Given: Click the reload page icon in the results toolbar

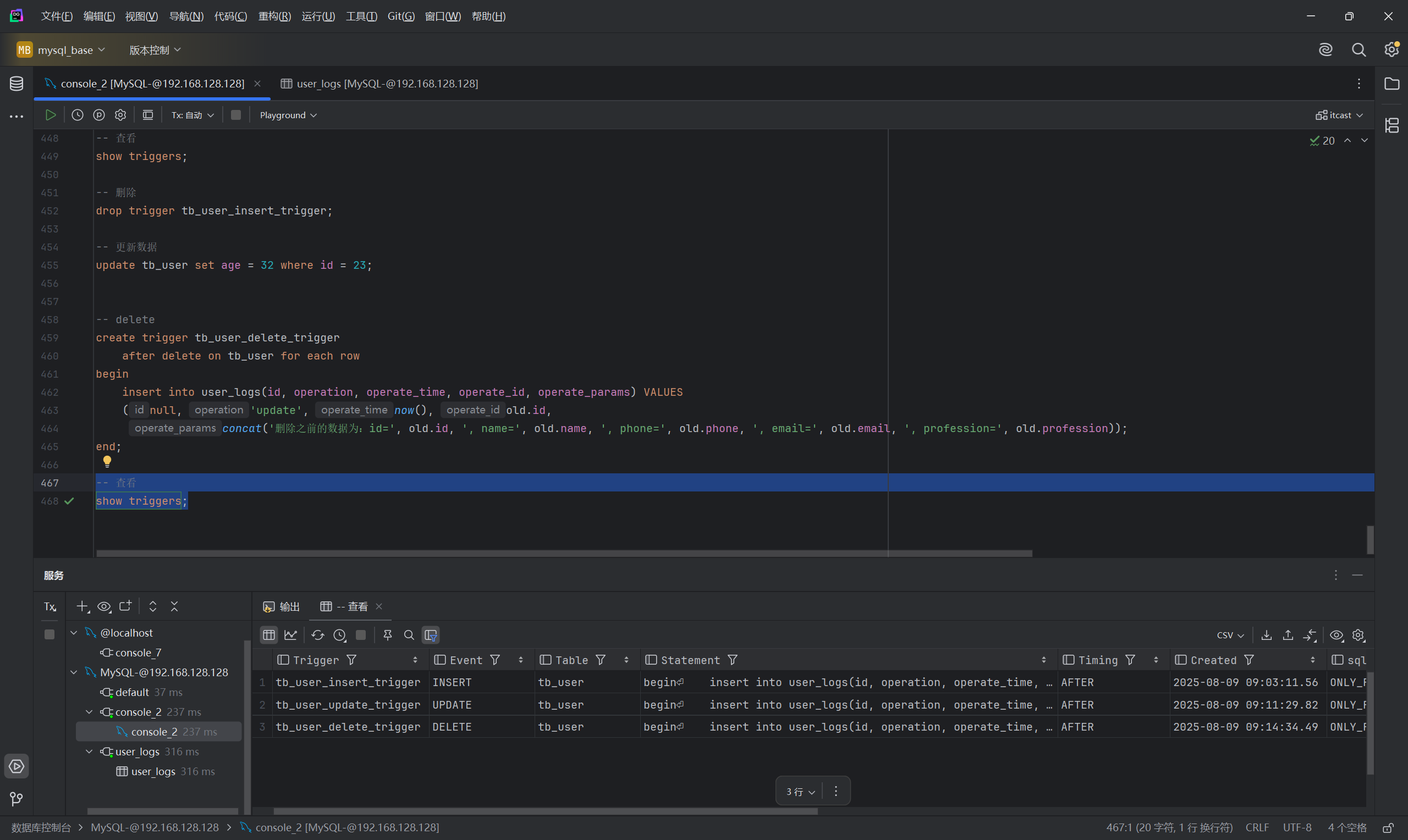Looking at the screenshot, I should pos(317,635).
